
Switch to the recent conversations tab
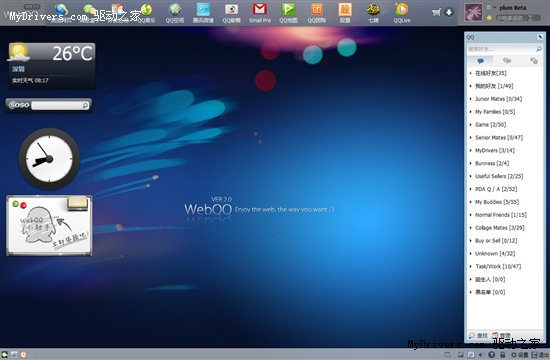(534, 61)
